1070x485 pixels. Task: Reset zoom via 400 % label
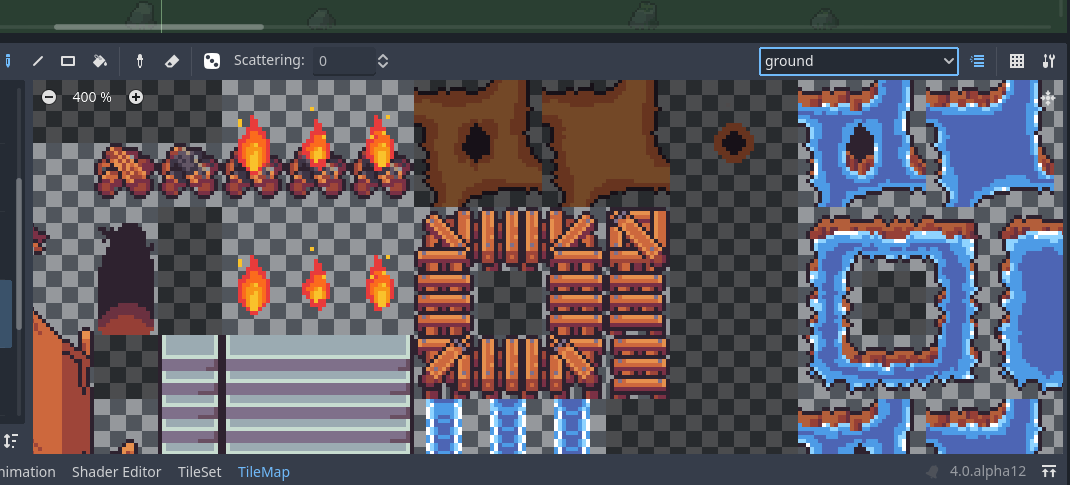(x=92, y=98)
